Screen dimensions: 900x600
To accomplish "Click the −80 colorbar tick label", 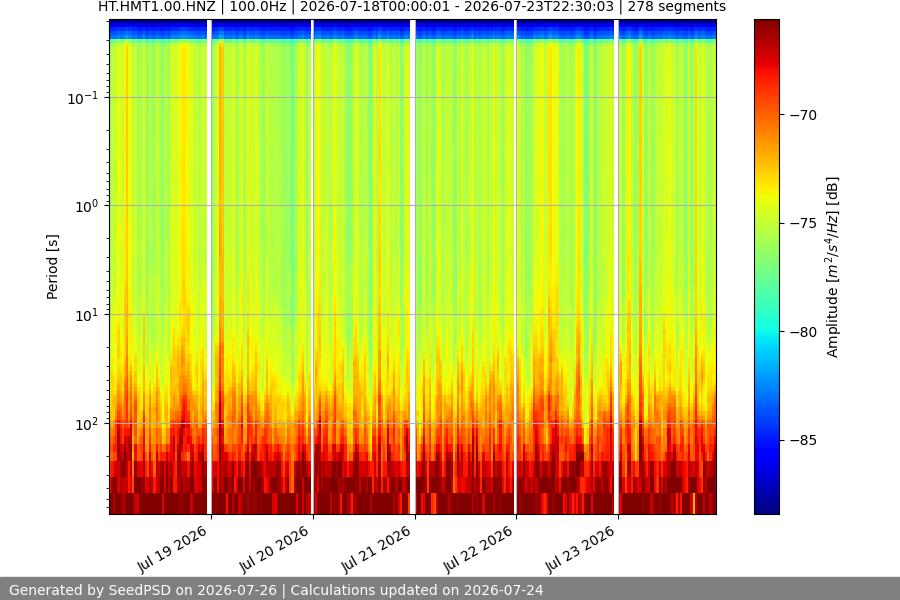I will click(803, 332).
